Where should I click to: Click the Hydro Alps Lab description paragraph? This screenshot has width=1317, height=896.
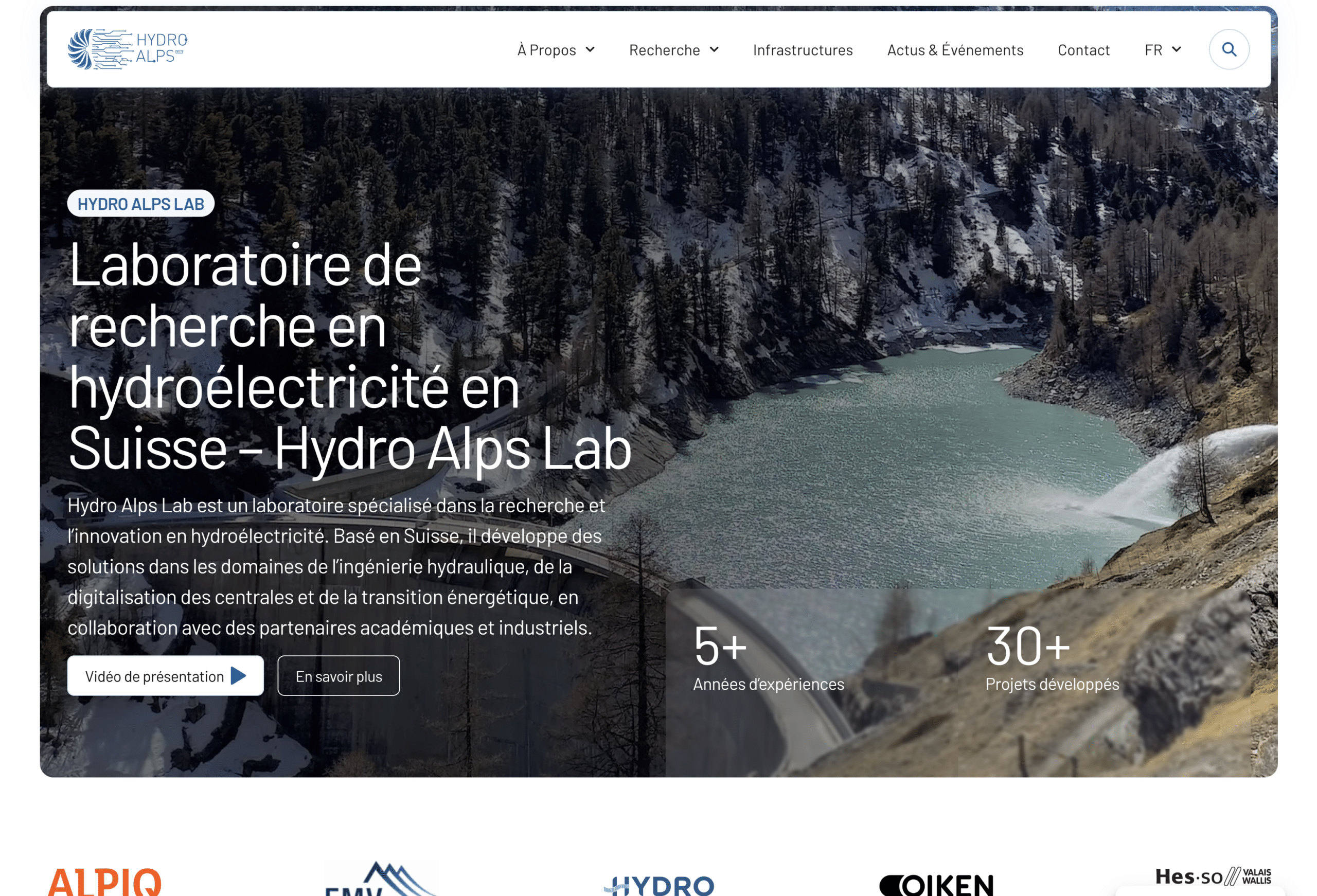[336, 566]
